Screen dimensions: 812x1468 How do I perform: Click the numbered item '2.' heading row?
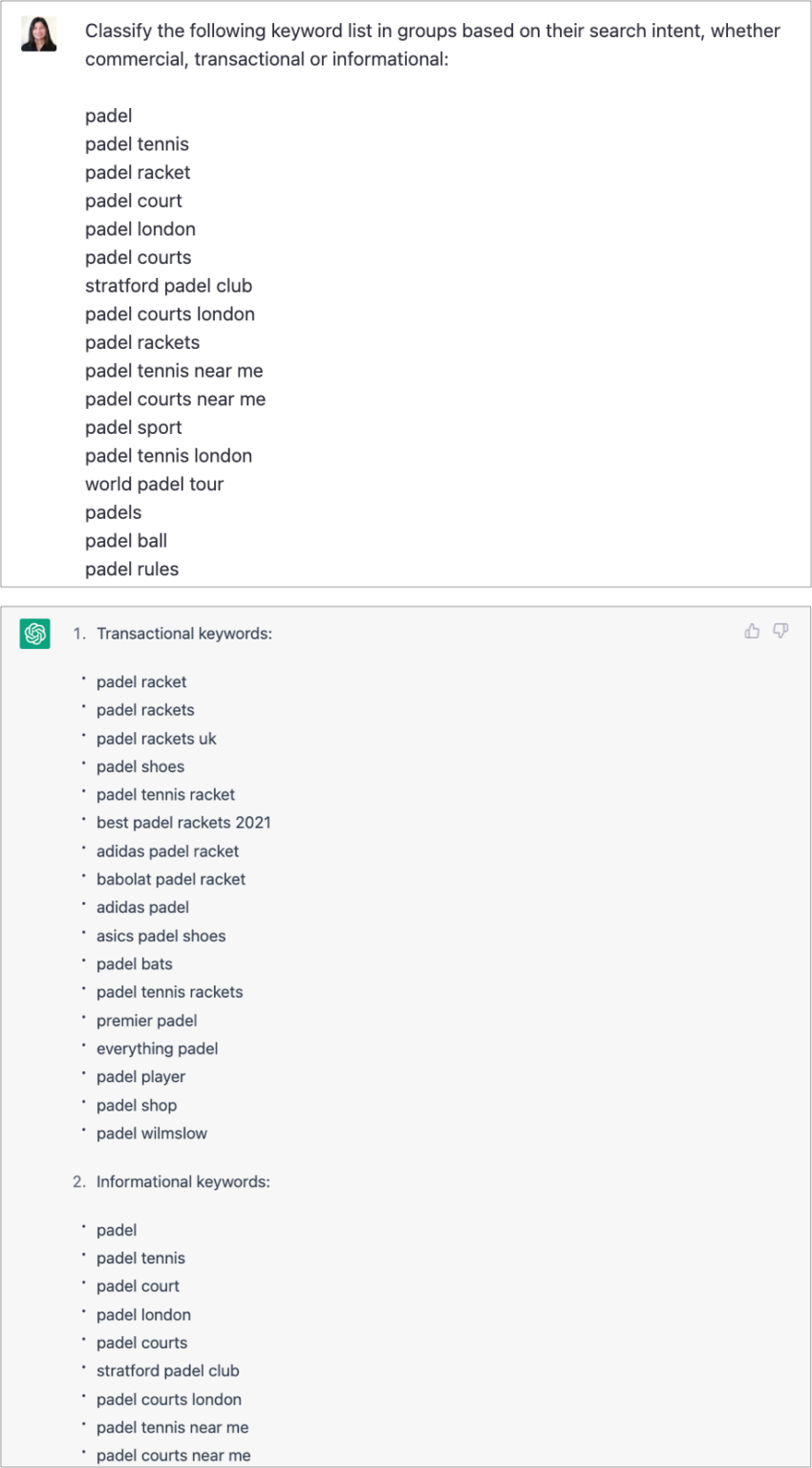pyautogui.click(x=77, y=1181)
